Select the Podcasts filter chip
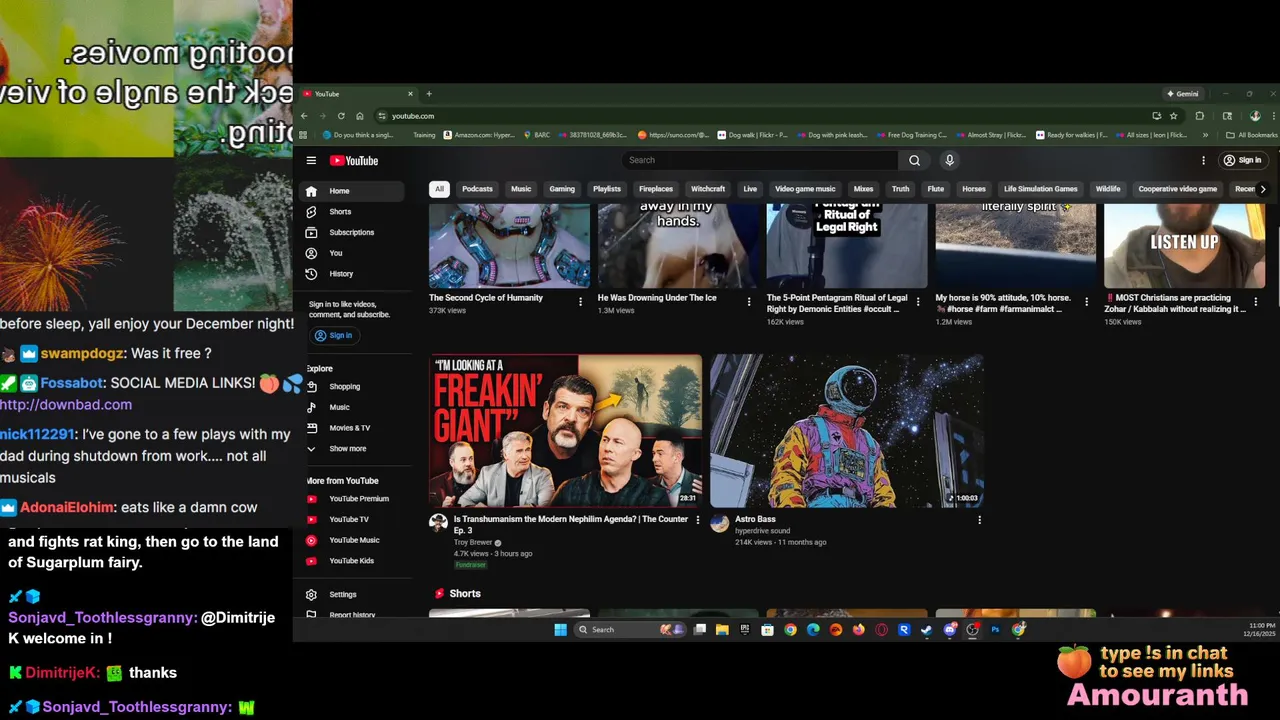 477,189
